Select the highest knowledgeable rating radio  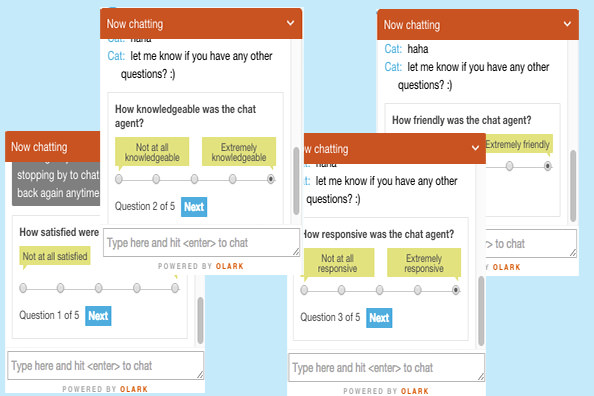(270, 179)
